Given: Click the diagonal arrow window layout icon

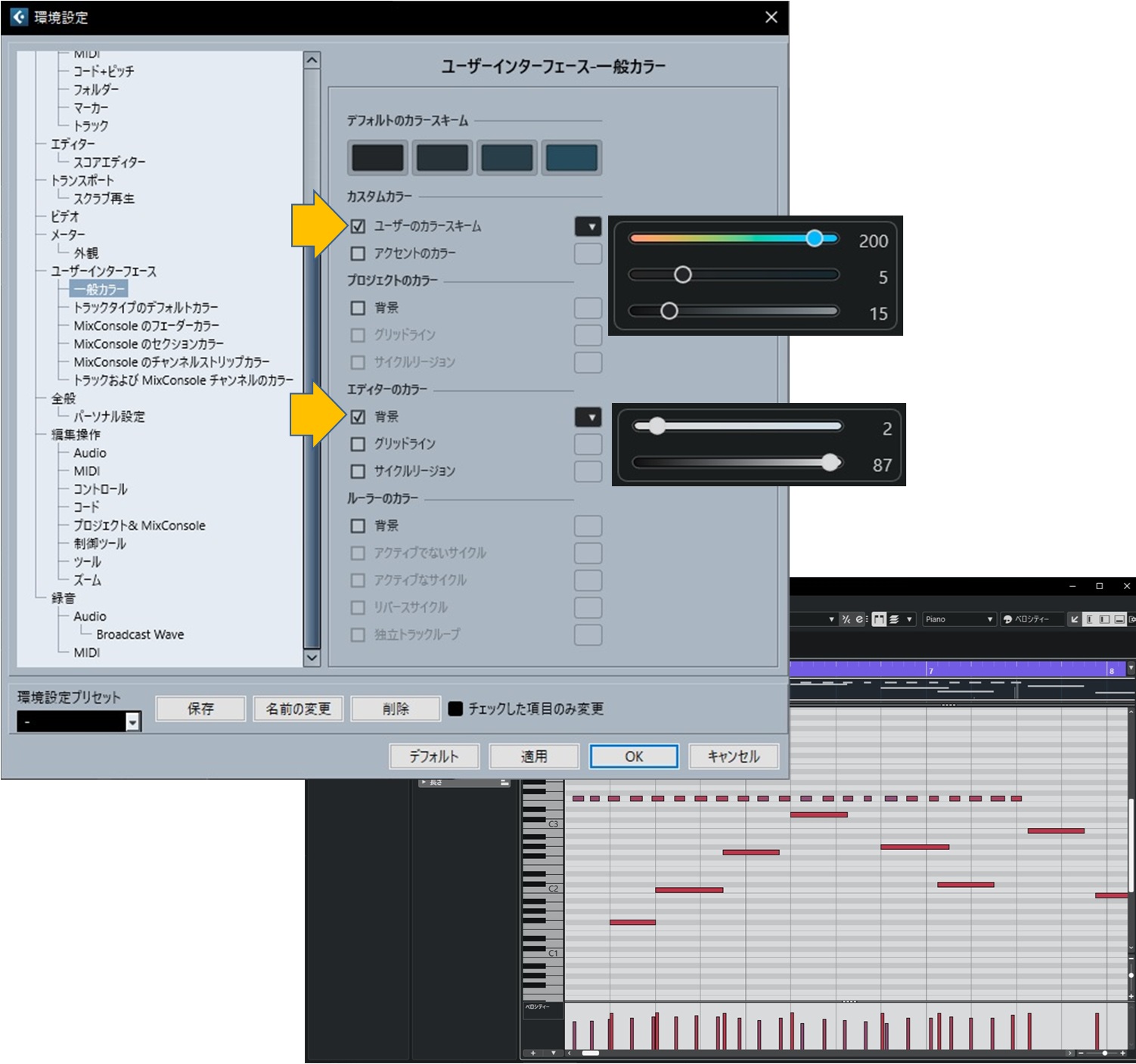Looking at the screenshot, I should [x=1074, y=619].
